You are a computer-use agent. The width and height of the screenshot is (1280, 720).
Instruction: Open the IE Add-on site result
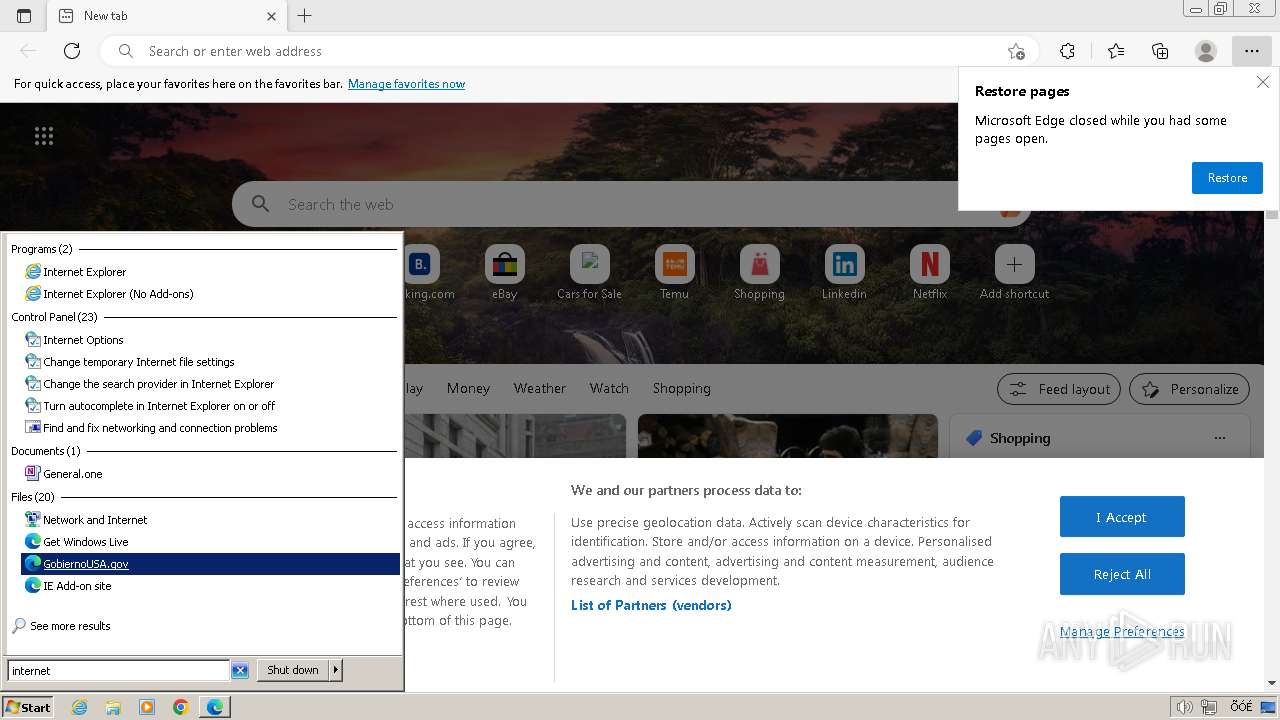point(210,586)
